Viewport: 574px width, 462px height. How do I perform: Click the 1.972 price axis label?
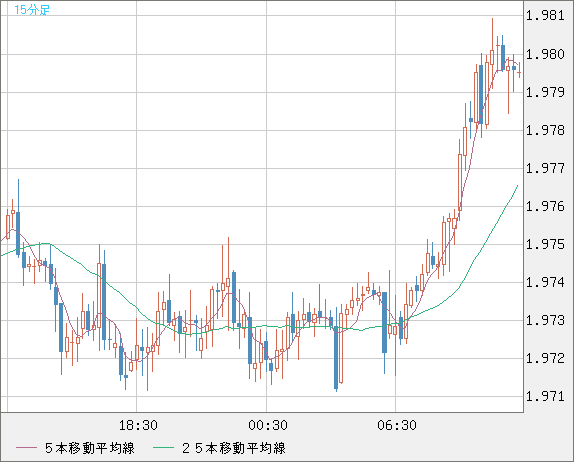[545, 358]
